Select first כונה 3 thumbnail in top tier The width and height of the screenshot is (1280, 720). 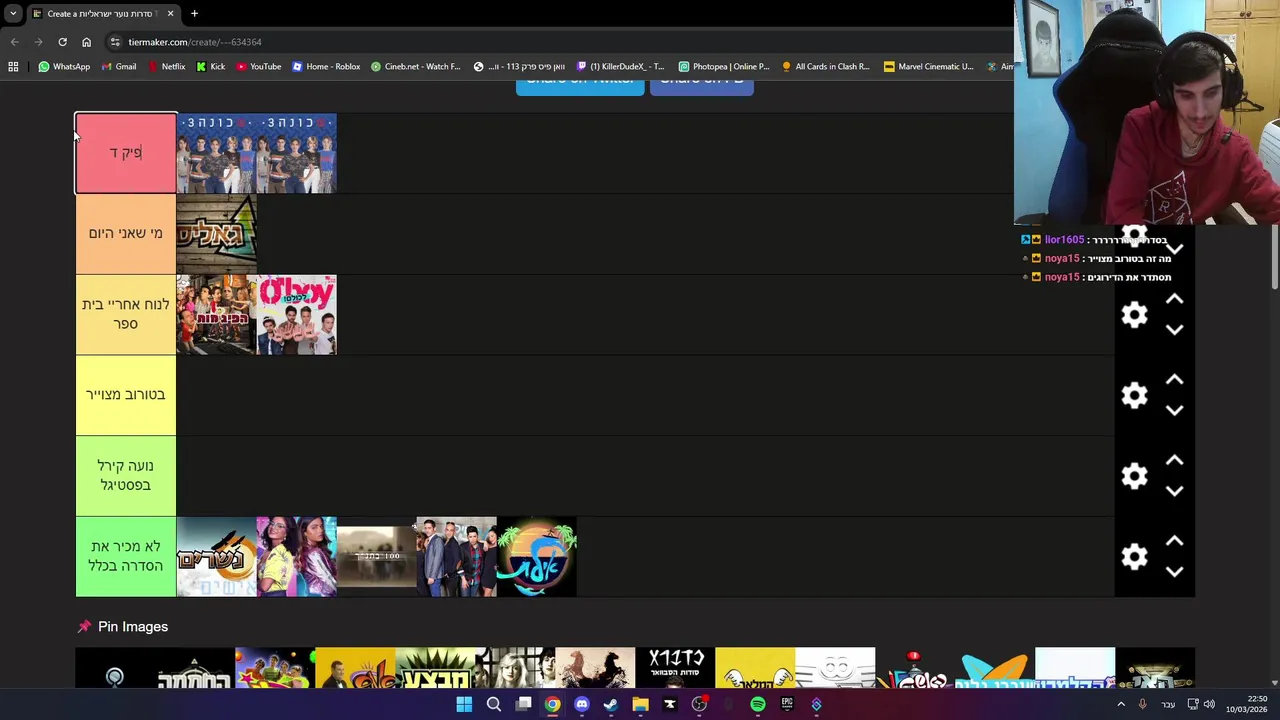pos(216,153)
